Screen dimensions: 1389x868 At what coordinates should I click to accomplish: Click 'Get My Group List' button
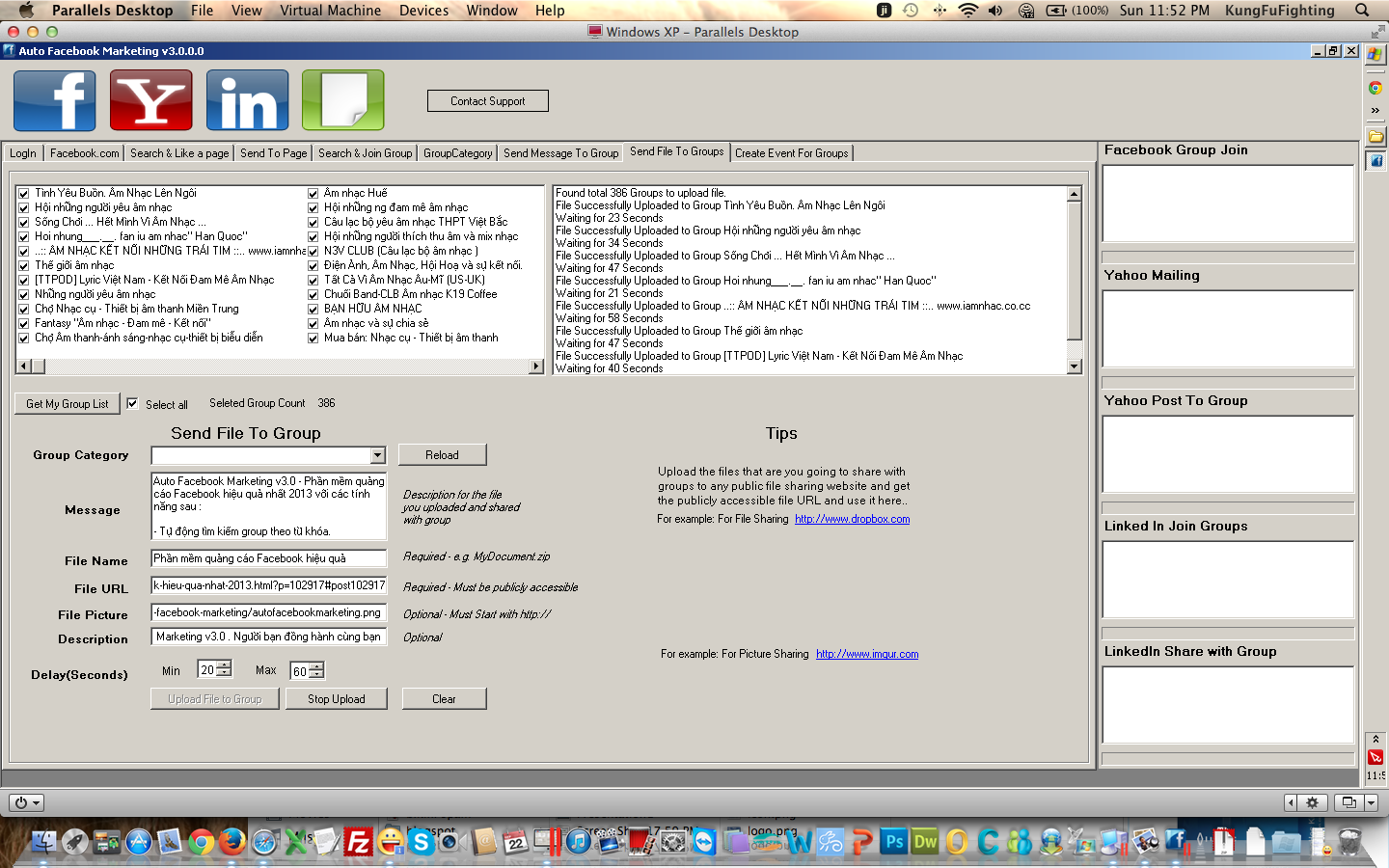[x=67, y=404]
